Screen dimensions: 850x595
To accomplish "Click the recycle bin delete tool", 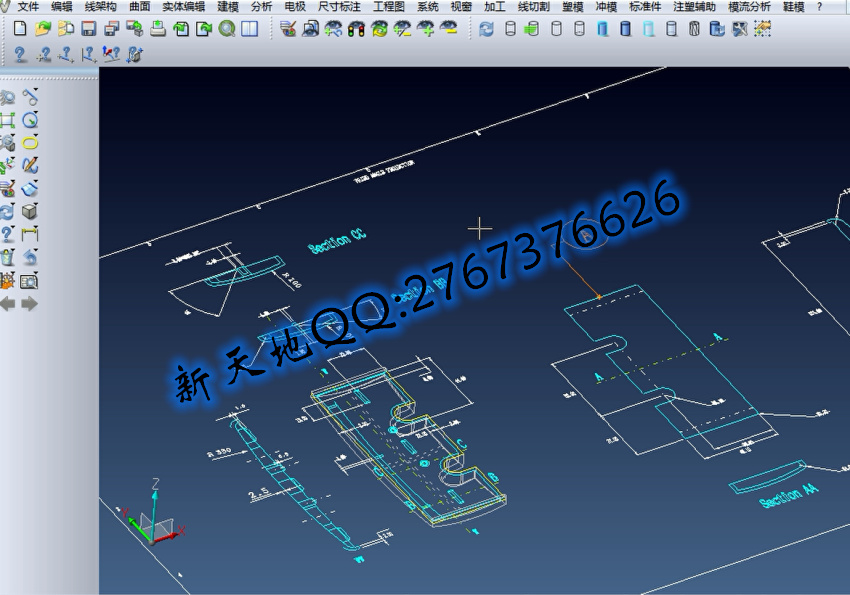I will 8,257.
